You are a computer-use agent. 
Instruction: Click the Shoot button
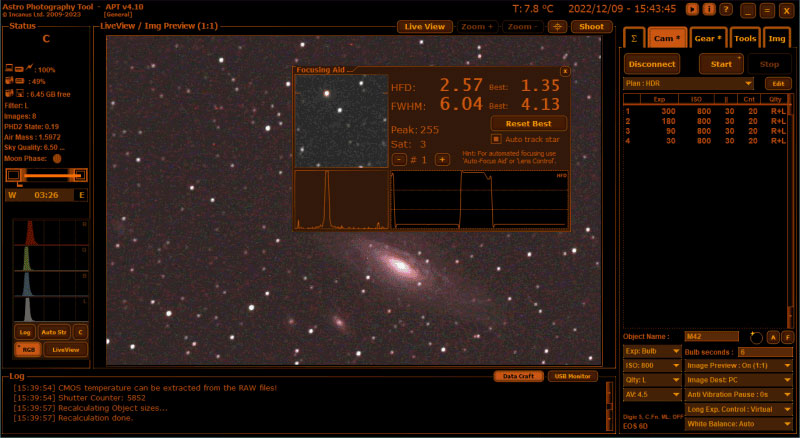click(591, 27)
